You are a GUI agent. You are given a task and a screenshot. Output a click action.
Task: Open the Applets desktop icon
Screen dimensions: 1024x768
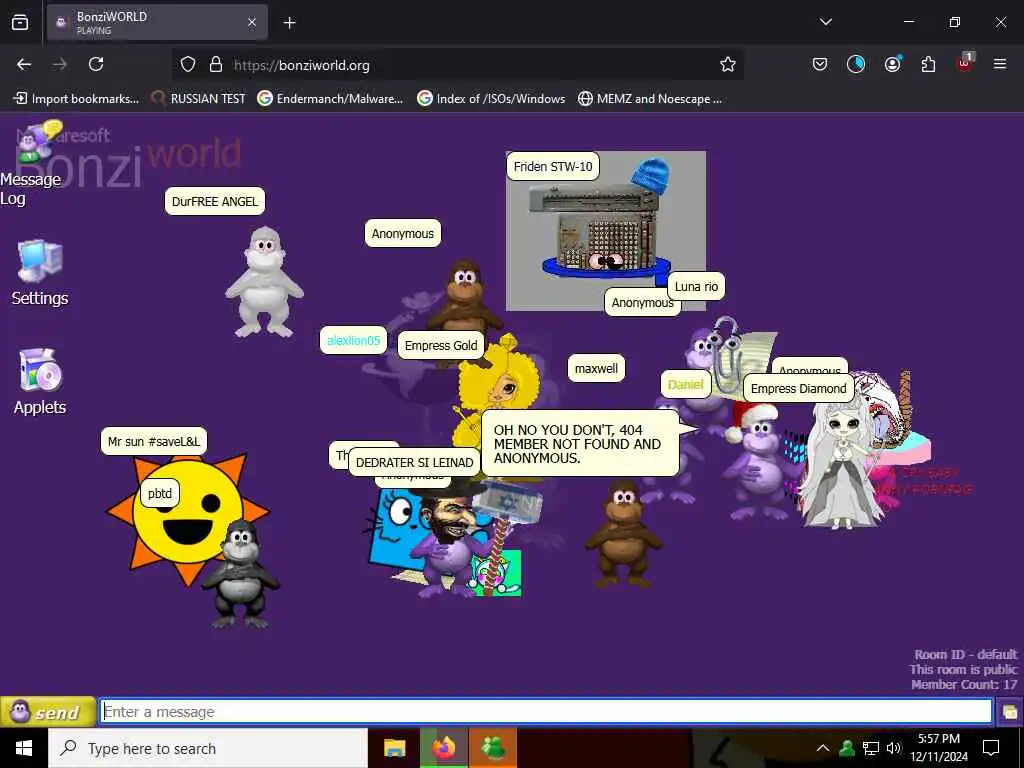[x=40, y=382]
